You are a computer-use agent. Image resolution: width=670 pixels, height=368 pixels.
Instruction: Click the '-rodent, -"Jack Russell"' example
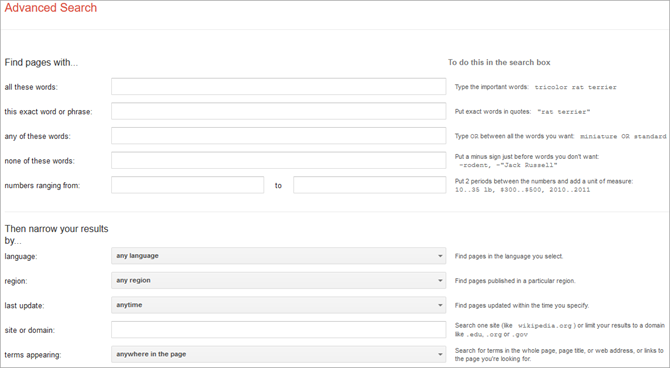[508, 165]
